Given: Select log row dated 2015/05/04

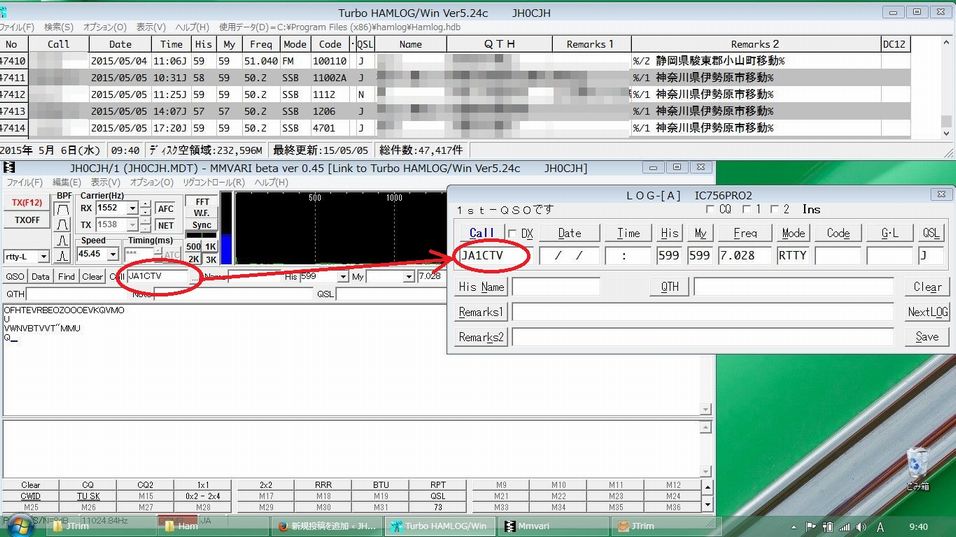Looking at the screenshot, I should [x=455, y=61].
